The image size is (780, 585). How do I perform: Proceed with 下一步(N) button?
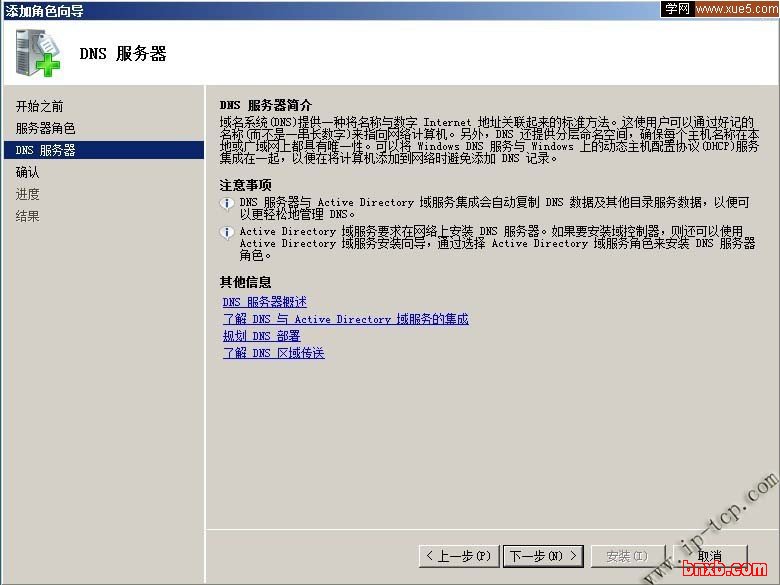543,556
